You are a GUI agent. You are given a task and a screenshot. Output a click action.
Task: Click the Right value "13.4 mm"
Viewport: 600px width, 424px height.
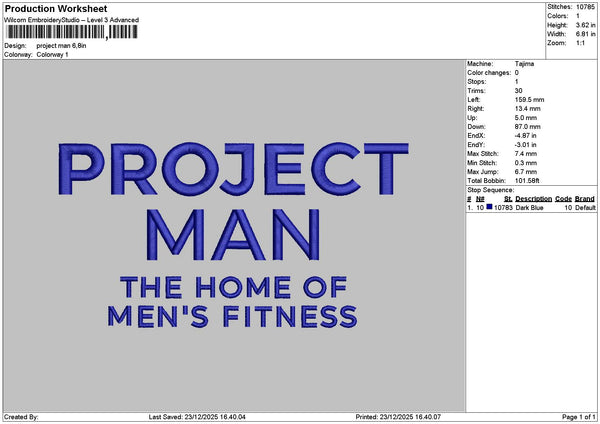pyautogui.click(x=528, y=109)
